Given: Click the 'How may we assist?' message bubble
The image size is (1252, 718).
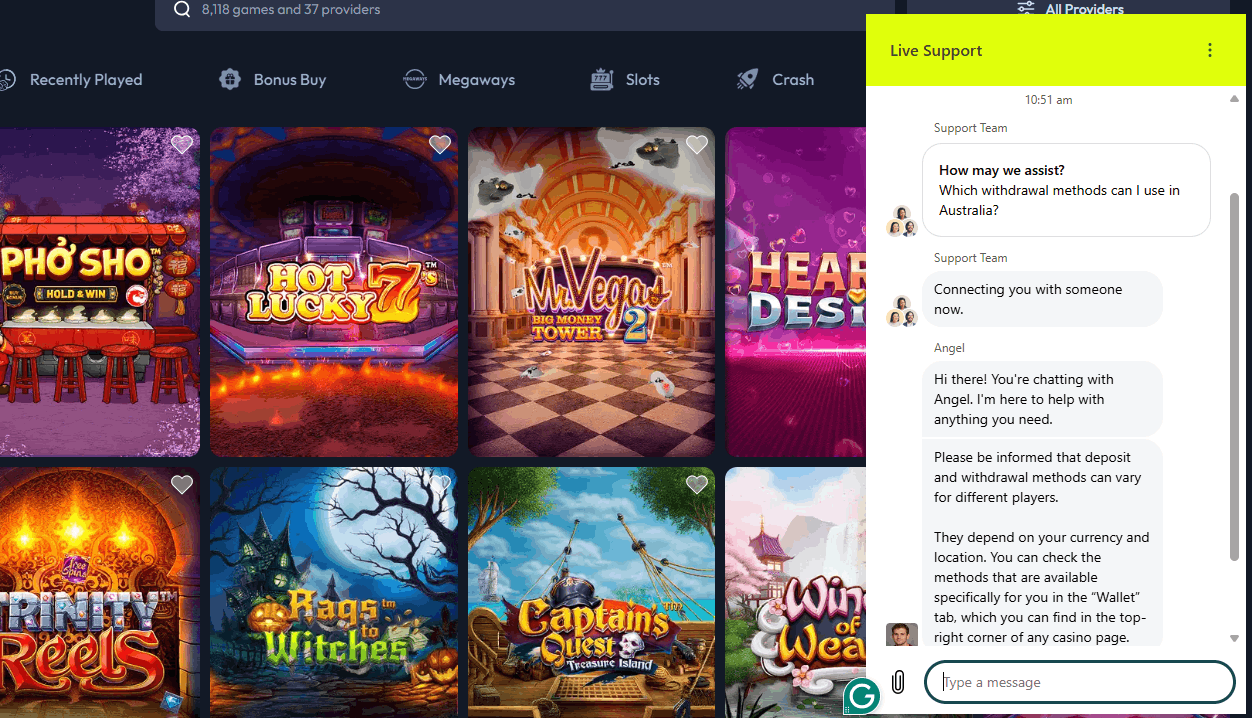Looking at the screenshot, I should point(1066,190).
